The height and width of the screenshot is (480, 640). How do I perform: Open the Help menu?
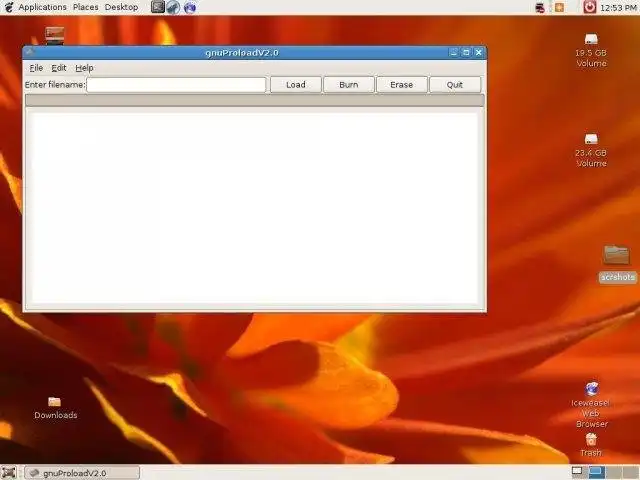84,68
